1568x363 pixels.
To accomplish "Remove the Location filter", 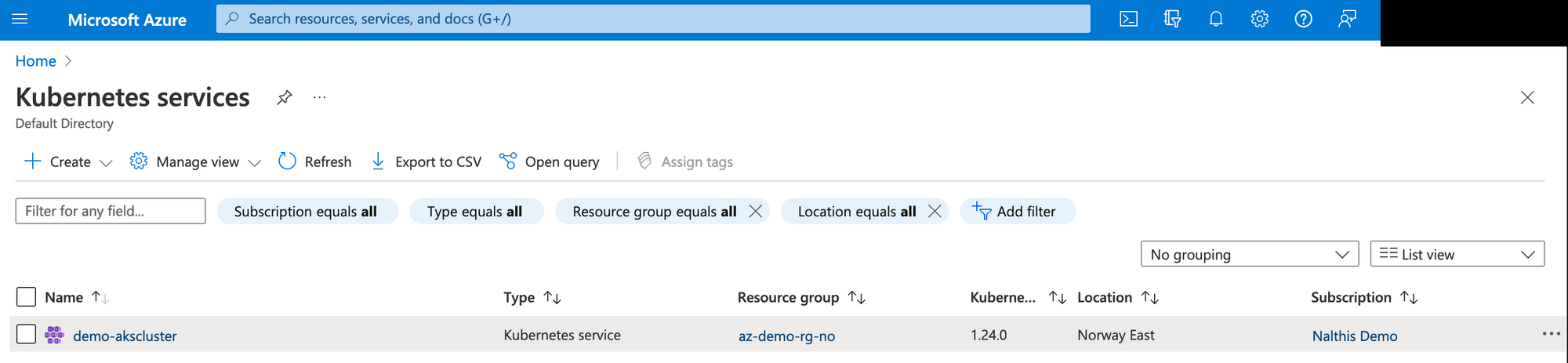I will pyautogui.click(x=935, y=211).
